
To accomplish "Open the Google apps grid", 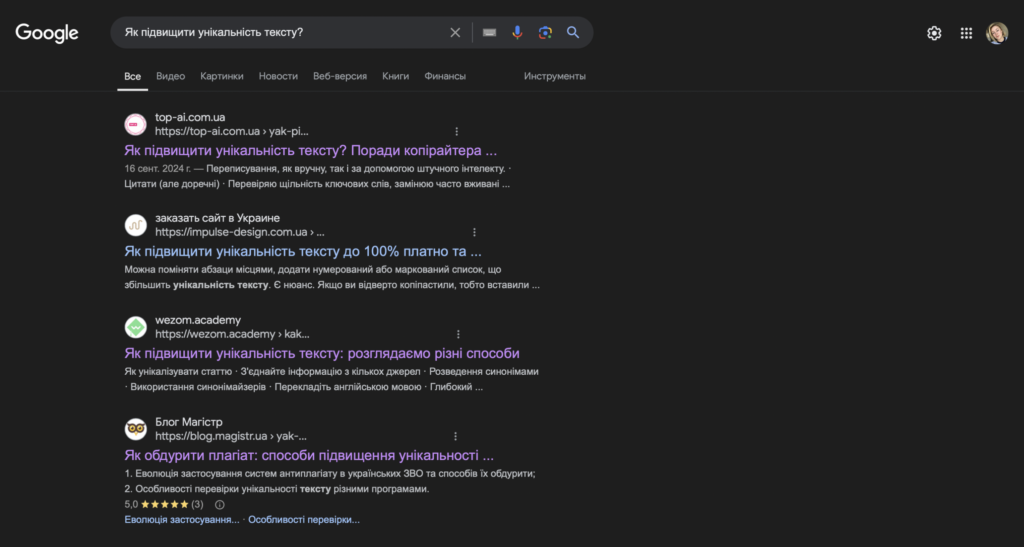I will click(x=966, y=33).
